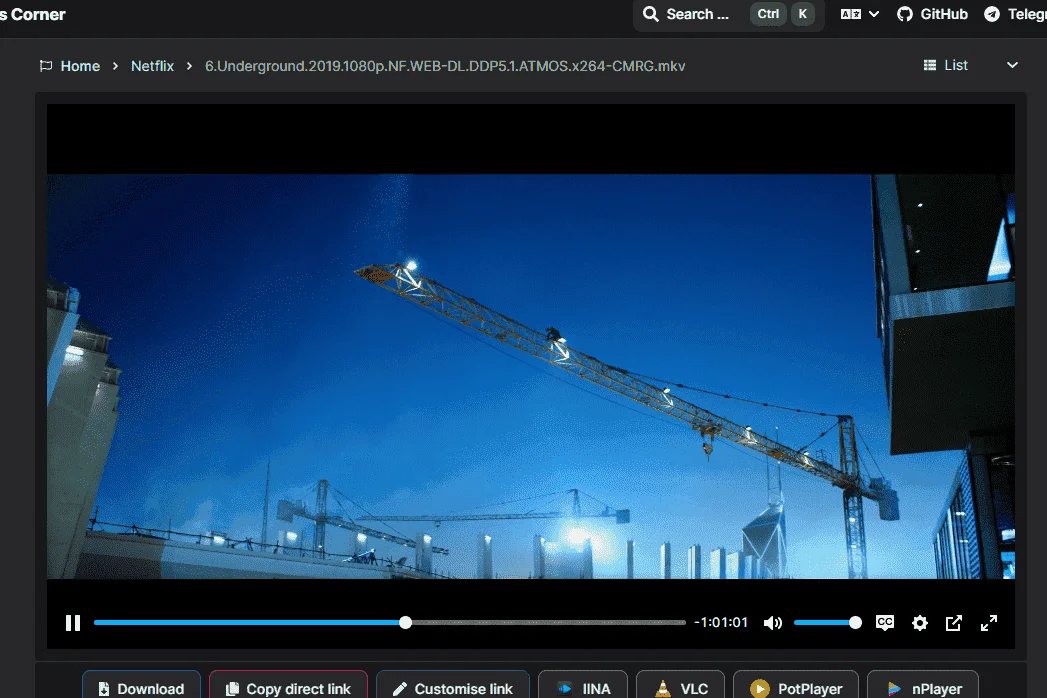This screenshot has width=1047, height=698.
Task: Open video in nPlayer
Action: (923, 686)
